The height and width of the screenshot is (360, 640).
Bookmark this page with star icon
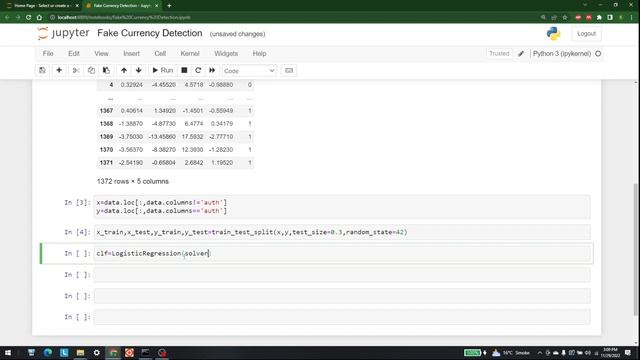(x=565, y=18)
